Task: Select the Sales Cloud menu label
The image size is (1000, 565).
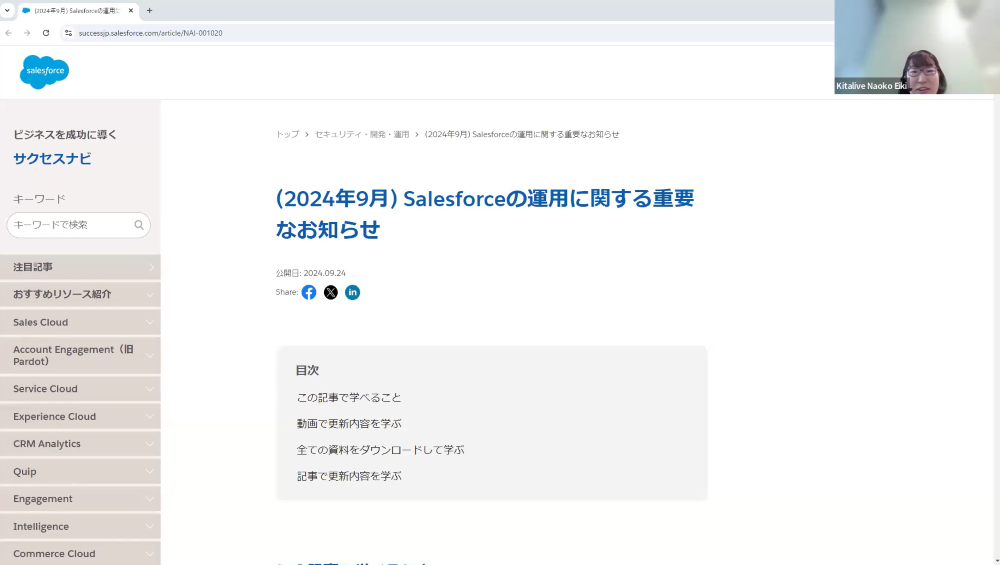Action: [40, 323]
